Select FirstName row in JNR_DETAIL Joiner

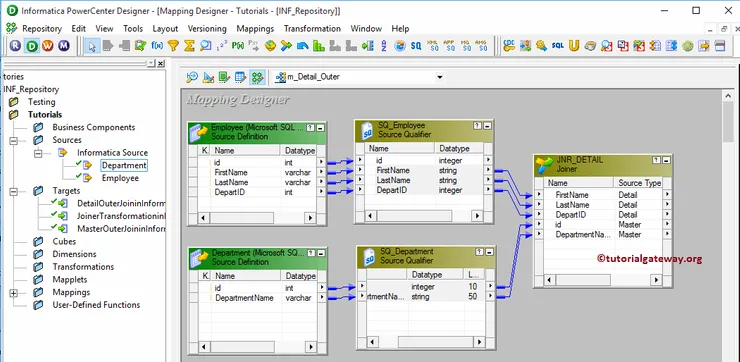click(x=603, y=195)
